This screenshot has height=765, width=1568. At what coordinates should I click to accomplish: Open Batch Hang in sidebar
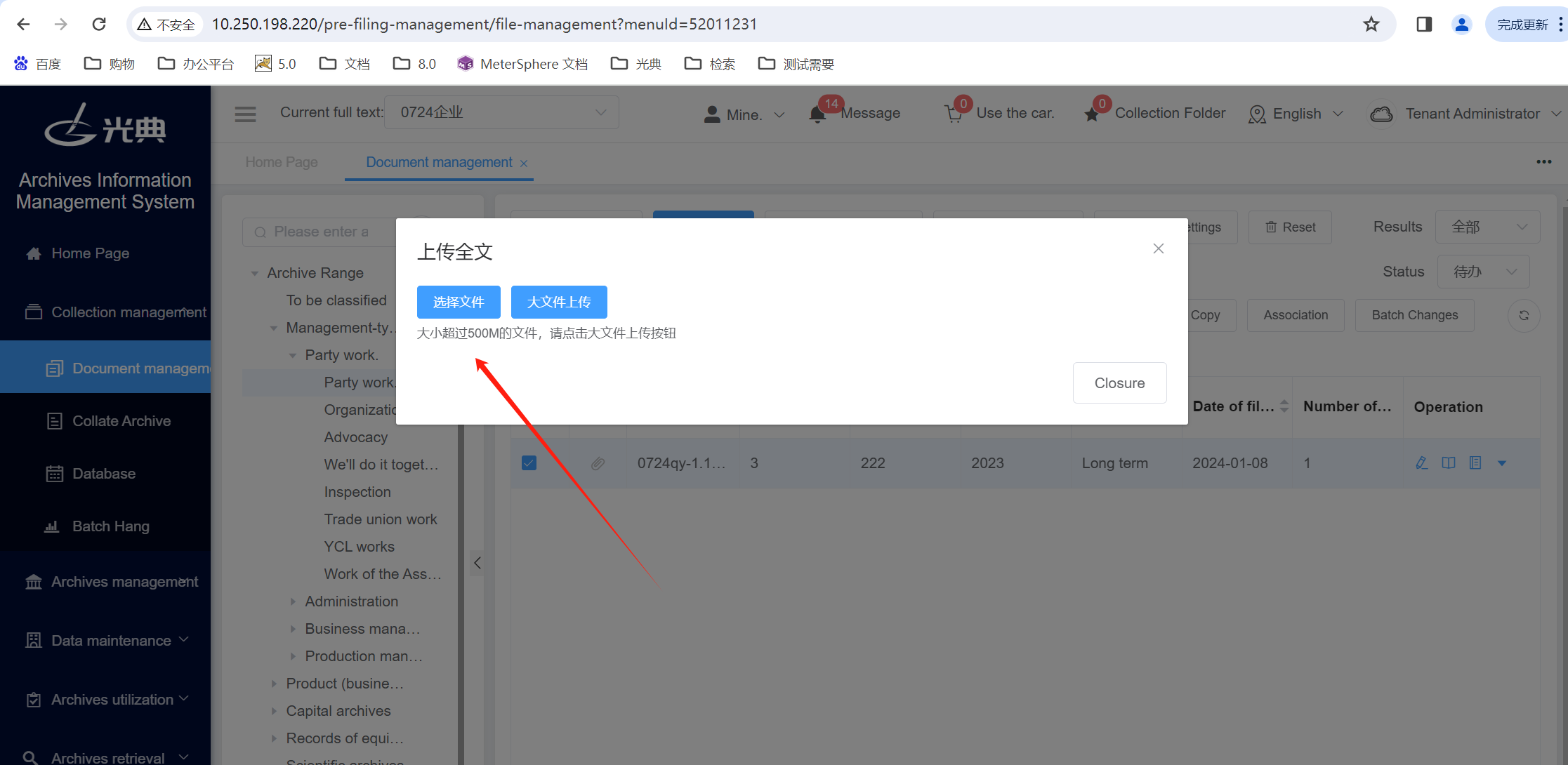[x=105, y=526]
